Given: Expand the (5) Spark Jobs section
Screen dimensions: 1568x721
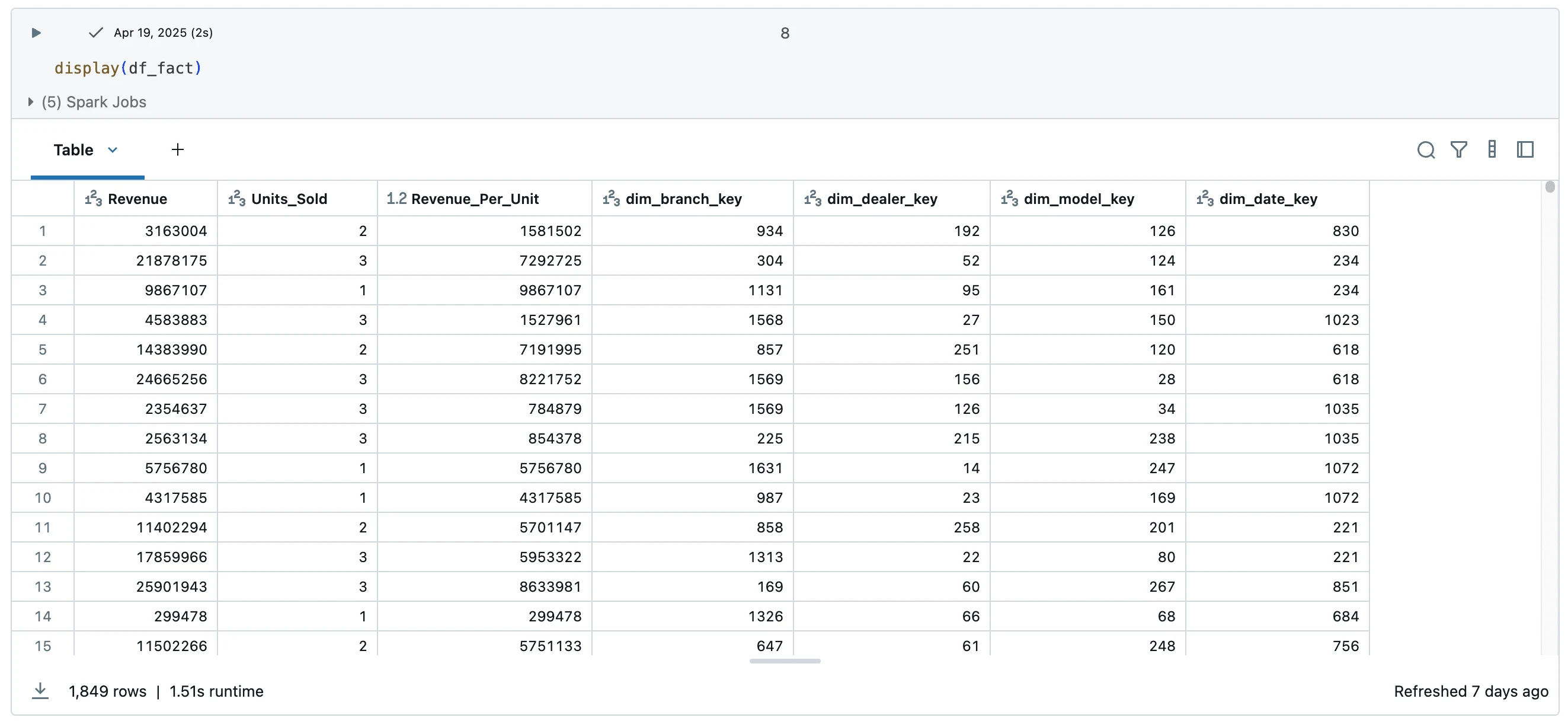Looking at the screenshot, I should click(30, 102).
